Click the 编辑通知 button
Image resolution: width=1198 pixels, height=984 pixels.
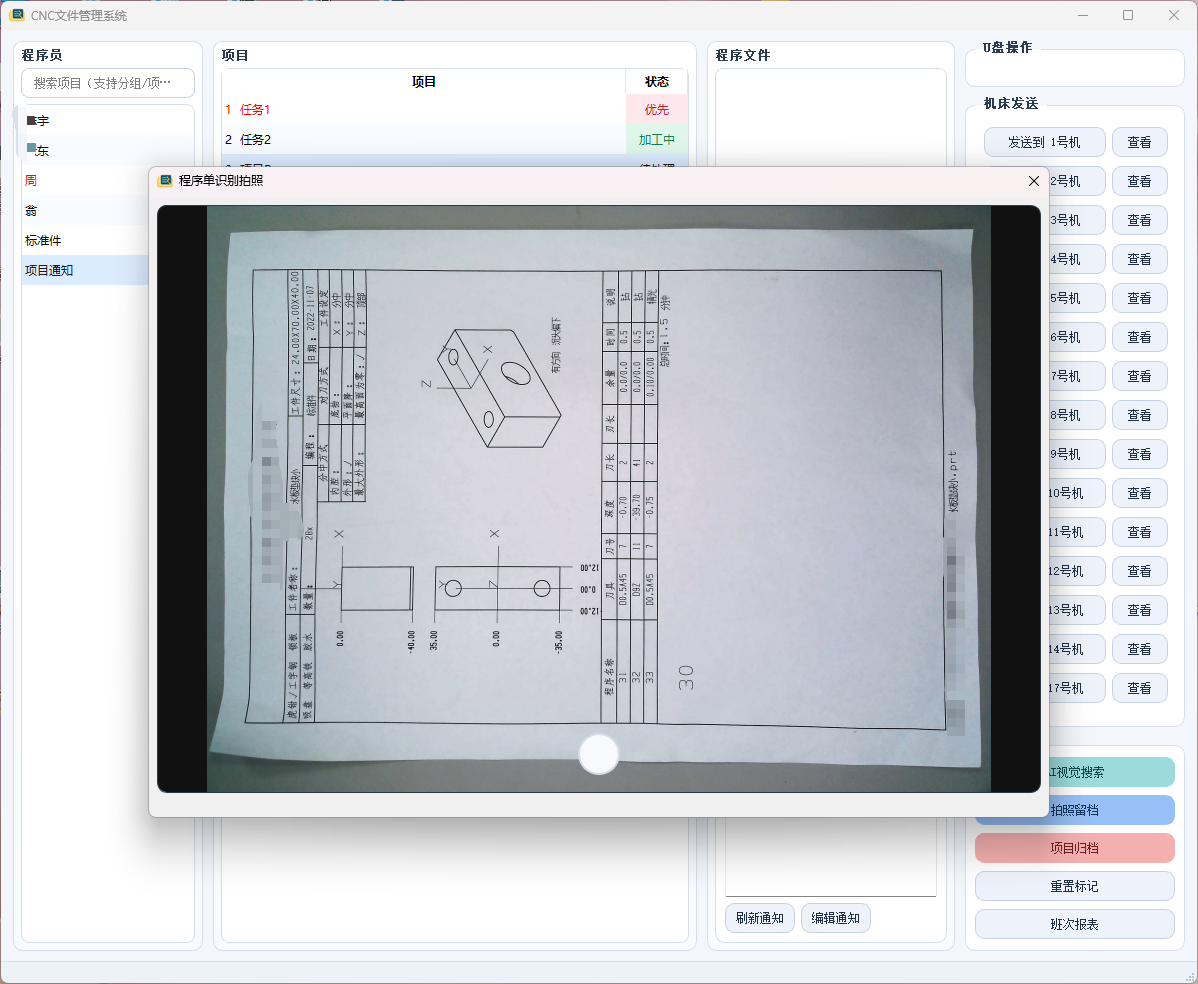pyautogui.click(x=835, y=918)
